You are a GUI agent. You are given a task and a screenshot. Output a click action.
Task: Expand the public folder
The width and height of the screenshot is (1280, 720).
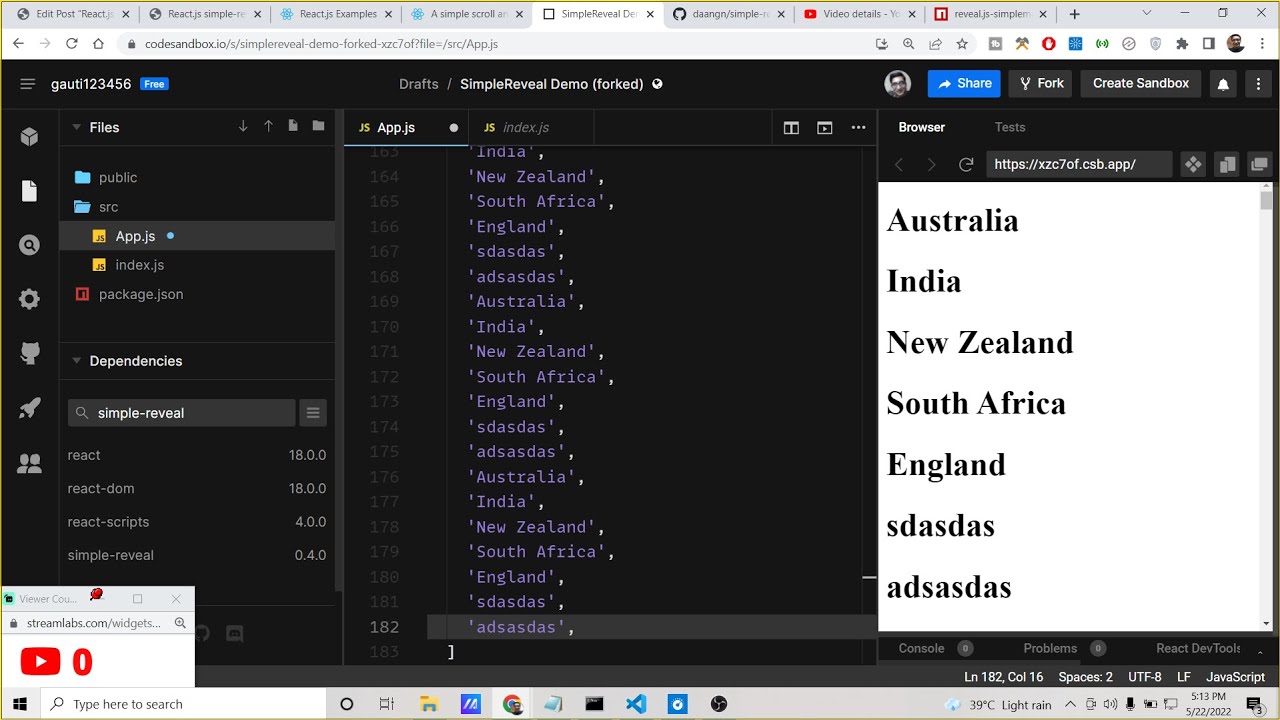pyautogui.click(x=117, y=177)
